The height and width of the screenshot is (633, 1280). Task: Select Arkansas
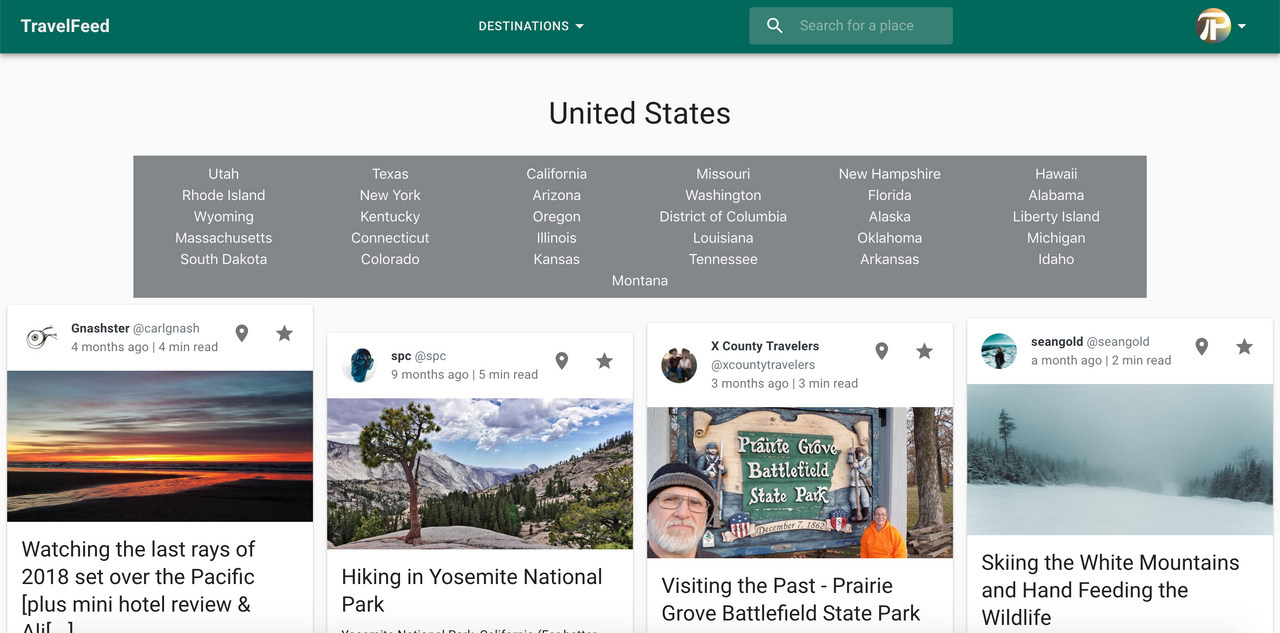[890, 259]
